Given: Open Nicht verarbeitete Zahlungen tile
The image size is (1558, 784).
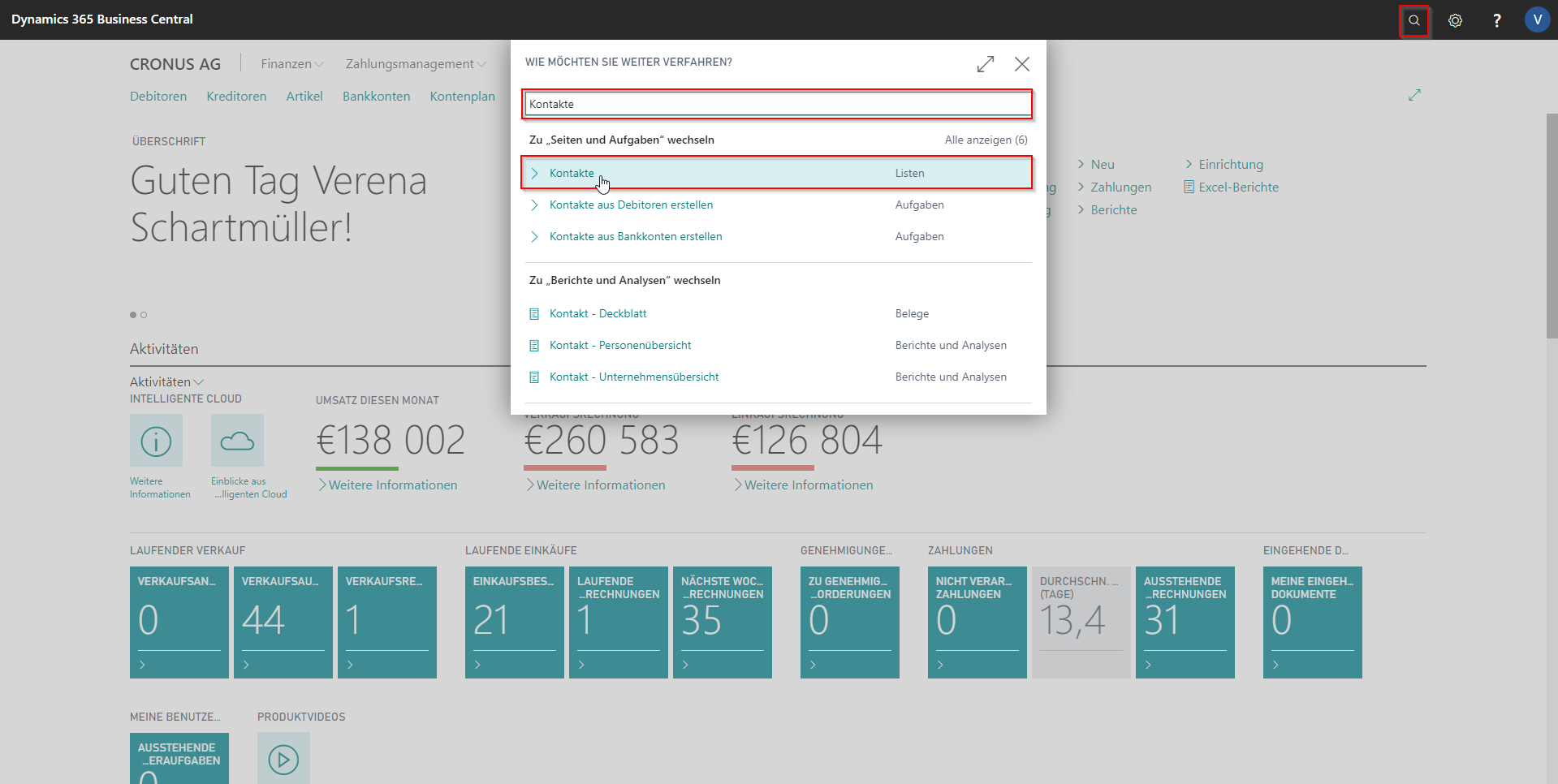Looking at the screenshot, I should [978, 622].
